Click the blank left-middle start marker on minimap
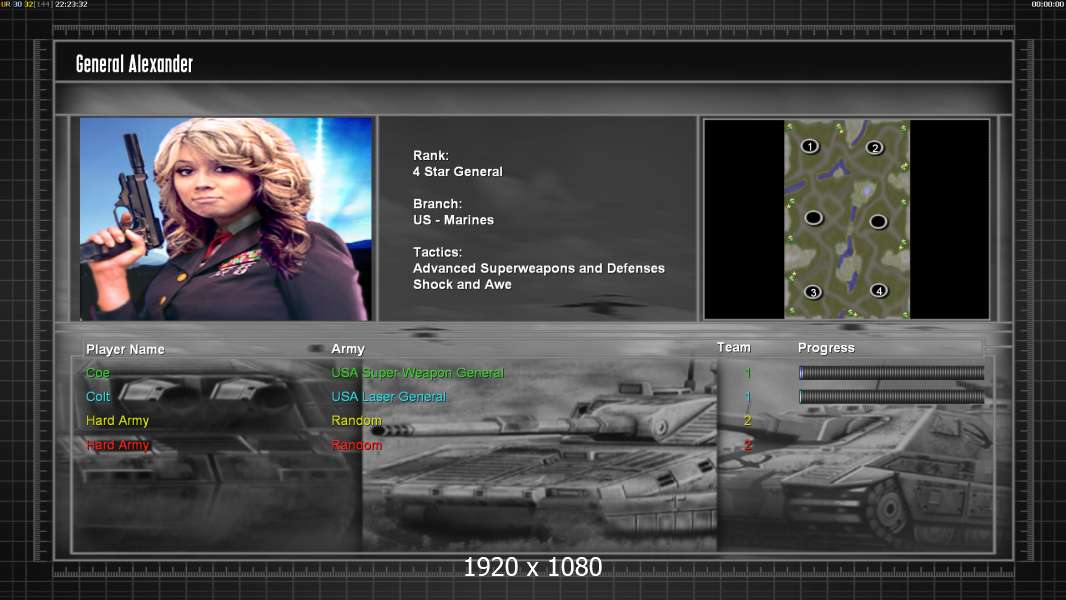 [813, 217]
